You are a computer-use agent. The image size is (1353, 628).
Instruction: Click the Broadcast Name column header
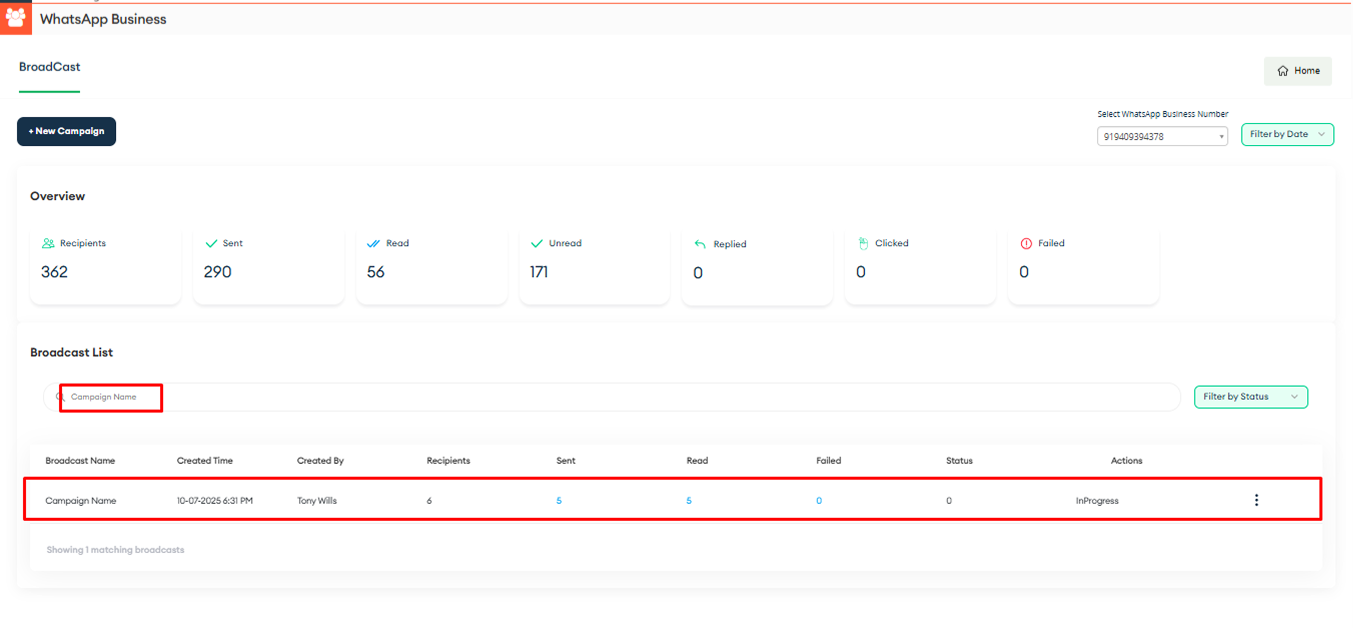[80, 461]
